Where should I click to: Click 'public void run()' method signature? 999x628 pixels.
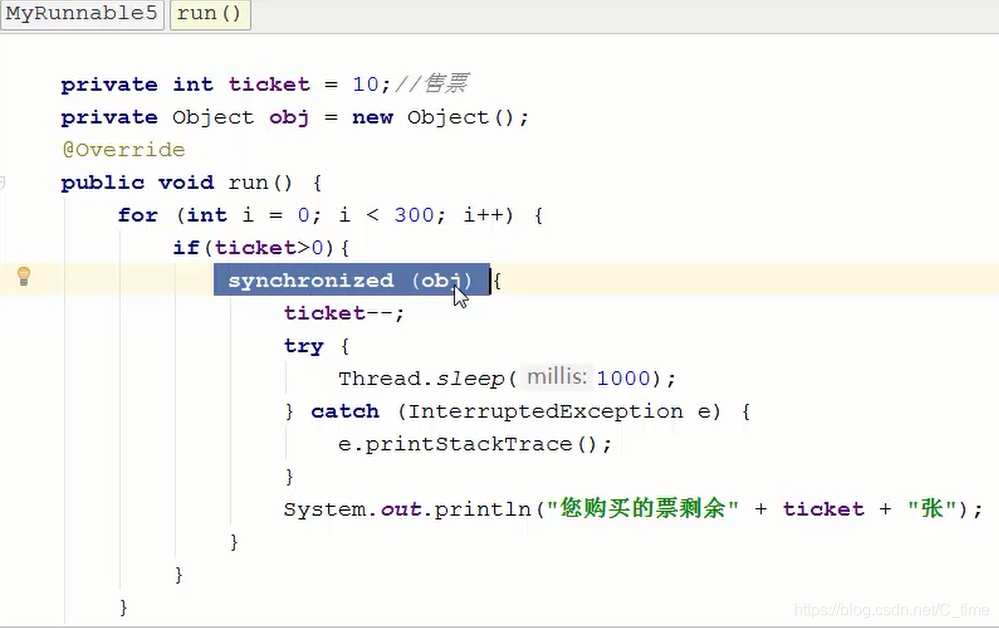(176, 183)
